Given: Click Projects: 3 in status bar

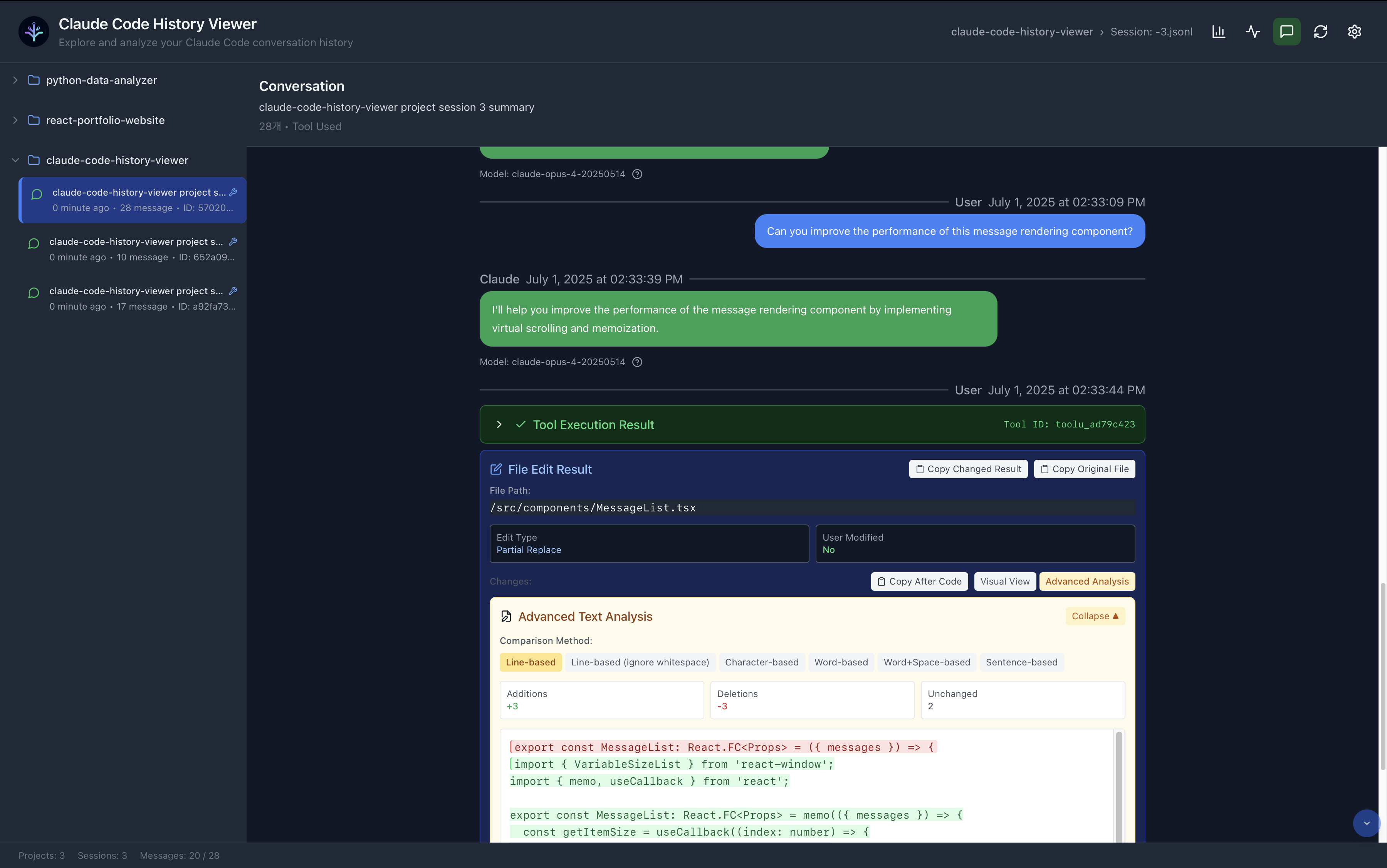Looking at the screenshot, I should 41,855.
